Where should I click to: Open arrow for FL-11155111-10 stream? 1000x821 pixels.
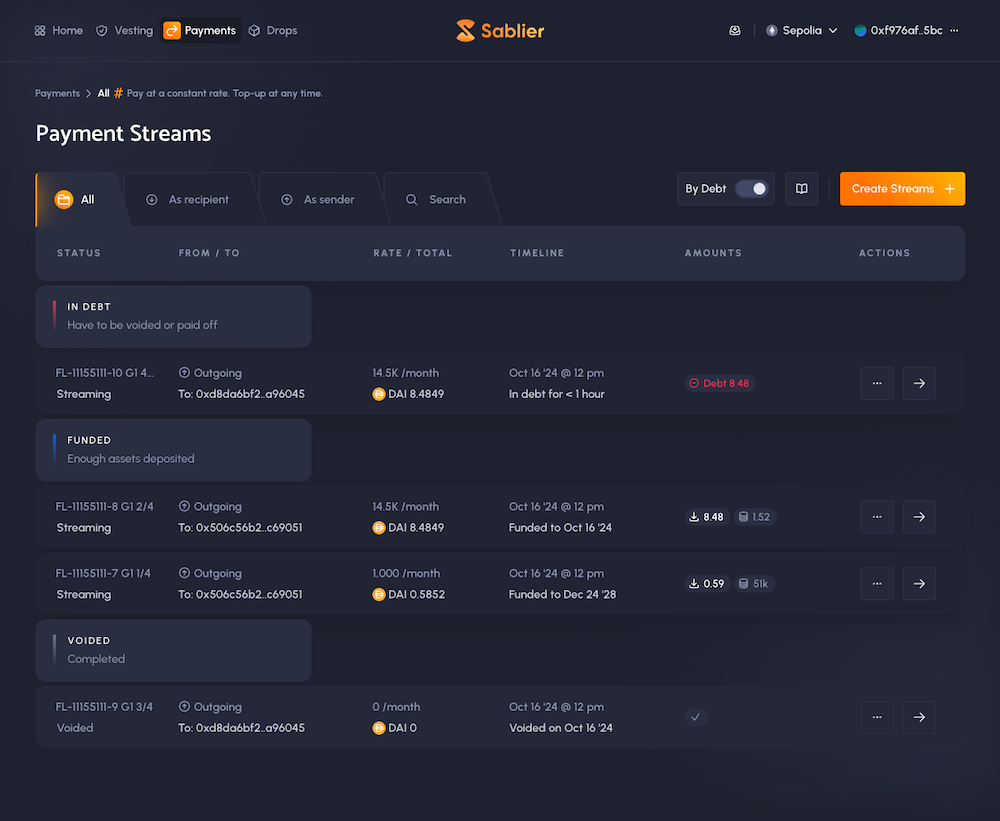(x=919, y=383)
